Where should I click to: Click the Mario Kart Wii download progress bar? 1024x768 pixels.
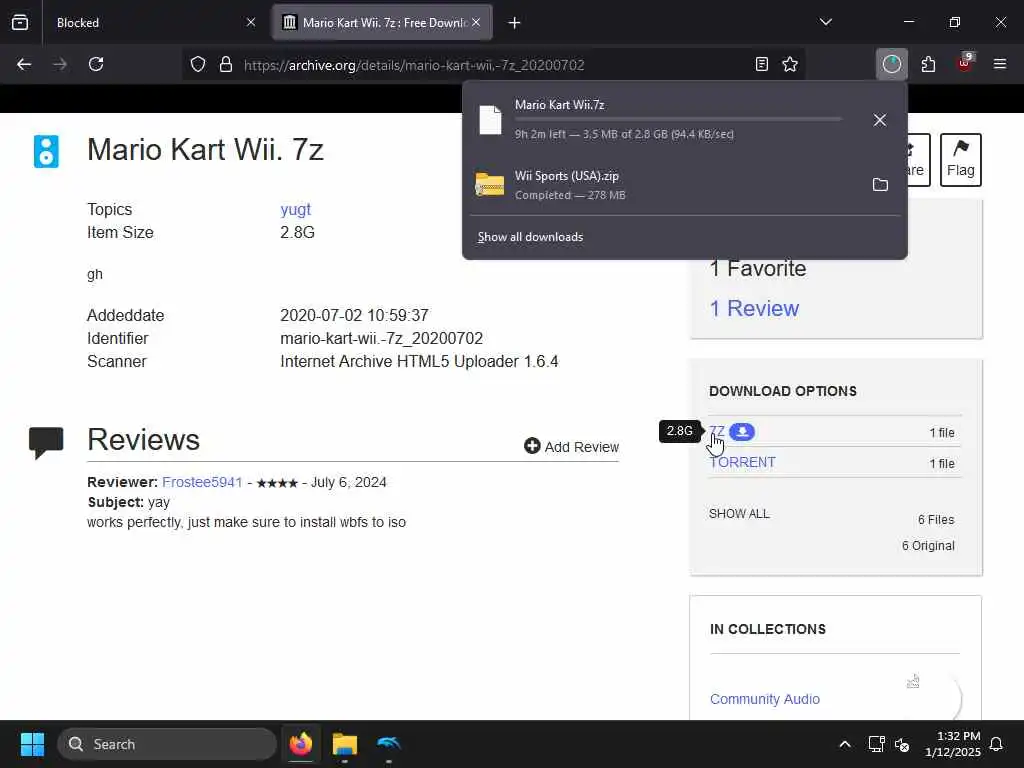pyautogui.click(x=678, y=119)
